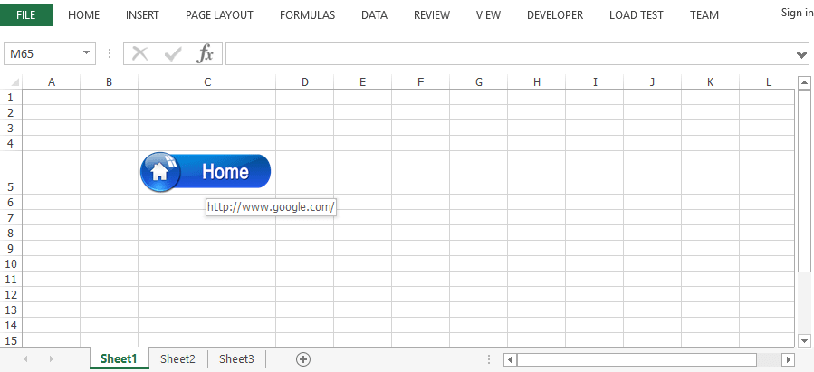Click the Insert Function fx icon

tap(205, 53)
